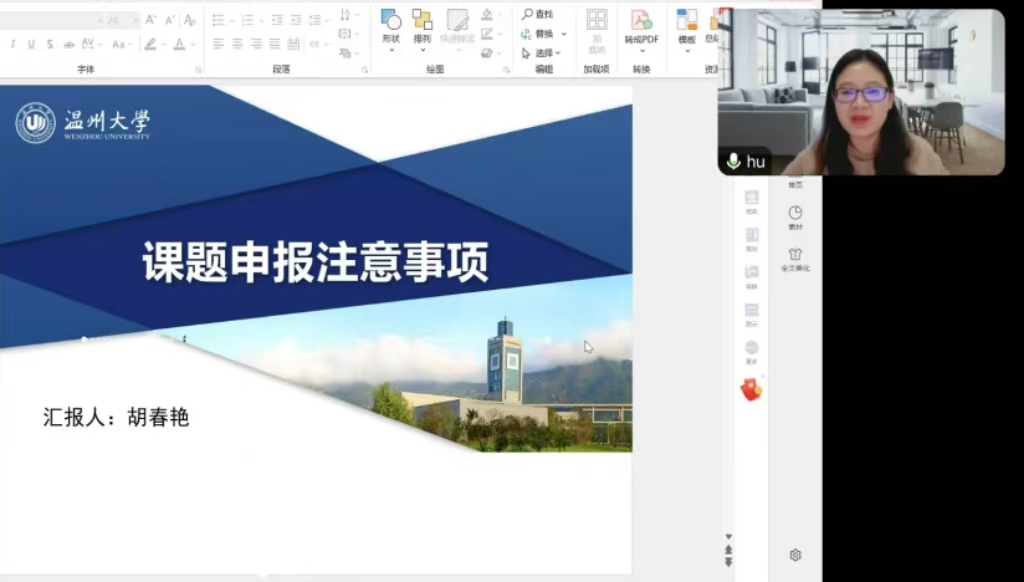Click the red envelope sidebar icon
The width and height of the screenshot is (1024, 582).
[x=751, y=390]
